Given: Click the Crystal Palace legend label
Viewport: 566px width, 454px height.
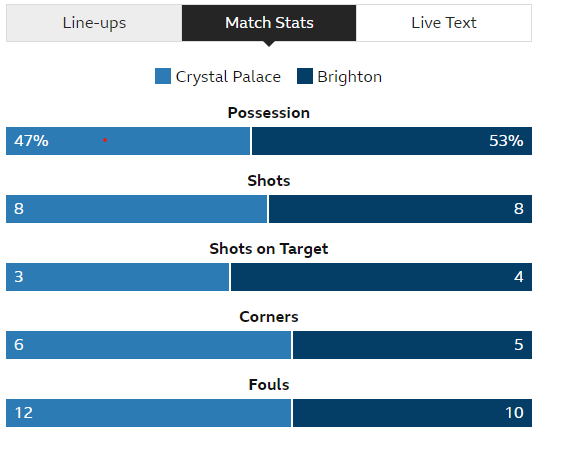Looking at the screenshot, I should [x=228, y=77].
